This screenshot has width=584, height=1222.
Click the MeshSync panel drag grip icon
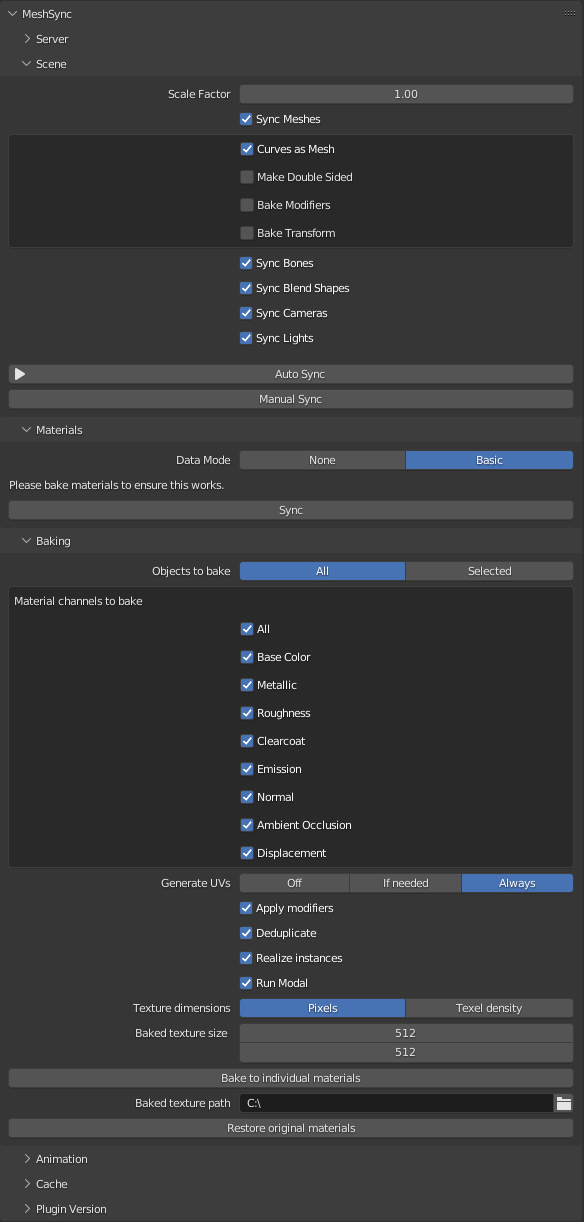(569, 14)
